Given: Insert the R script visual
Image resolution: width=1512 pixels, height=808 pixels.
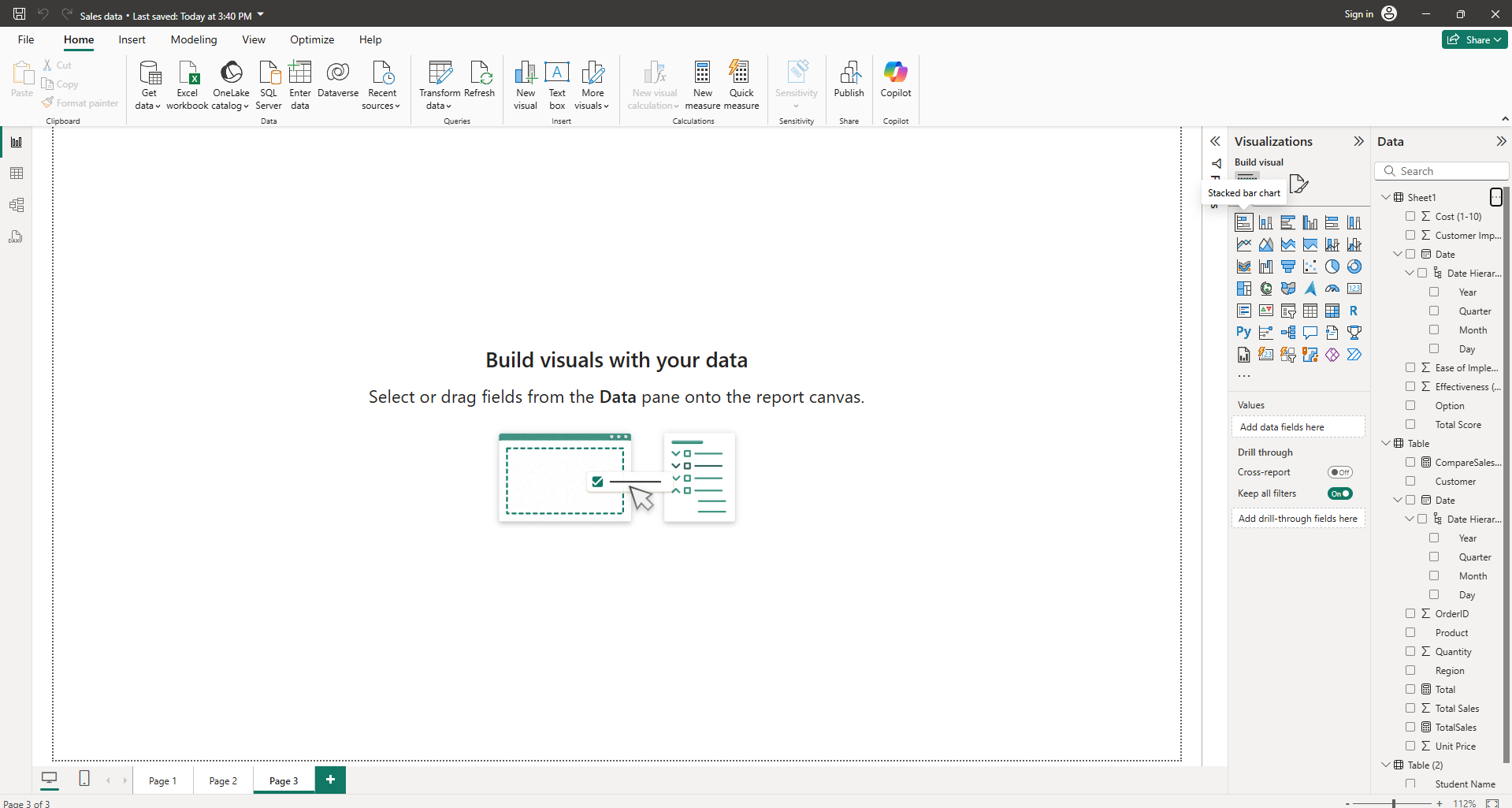Looking at the screenshot, I should (1354, 311).
